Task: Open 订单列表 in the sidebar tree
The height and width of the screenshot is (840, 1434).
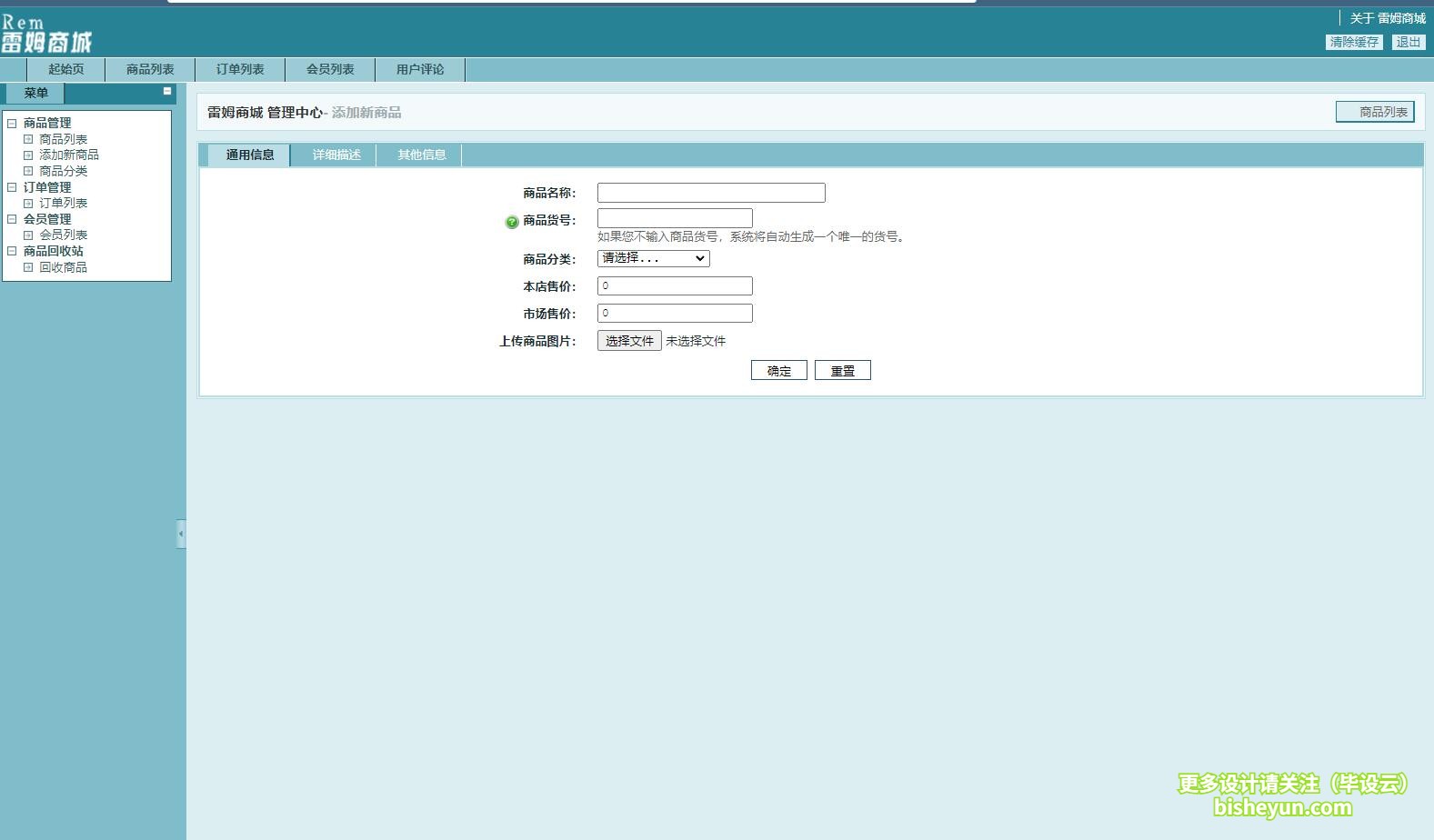Action: 64,204
